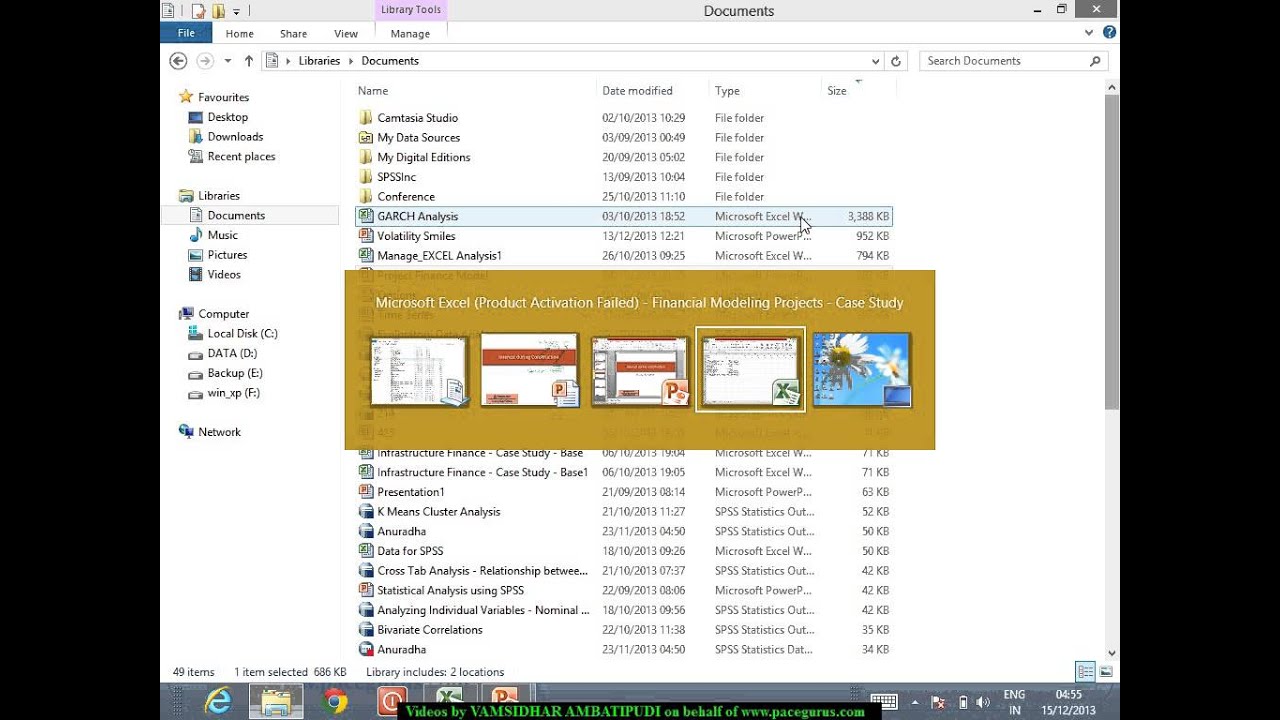Refresh the Documents folder view
This screenshot has width=1280, height=720.
tap(896, 61)
